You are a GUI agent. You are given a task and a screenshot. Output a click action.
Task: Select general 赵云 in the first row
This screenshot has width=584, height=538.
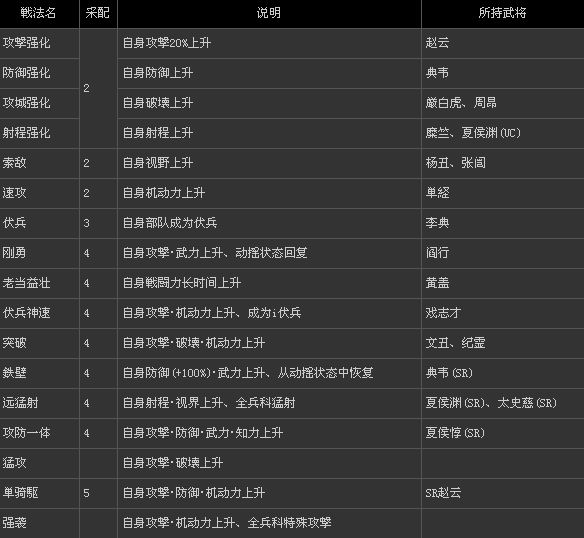click(437, 43)
